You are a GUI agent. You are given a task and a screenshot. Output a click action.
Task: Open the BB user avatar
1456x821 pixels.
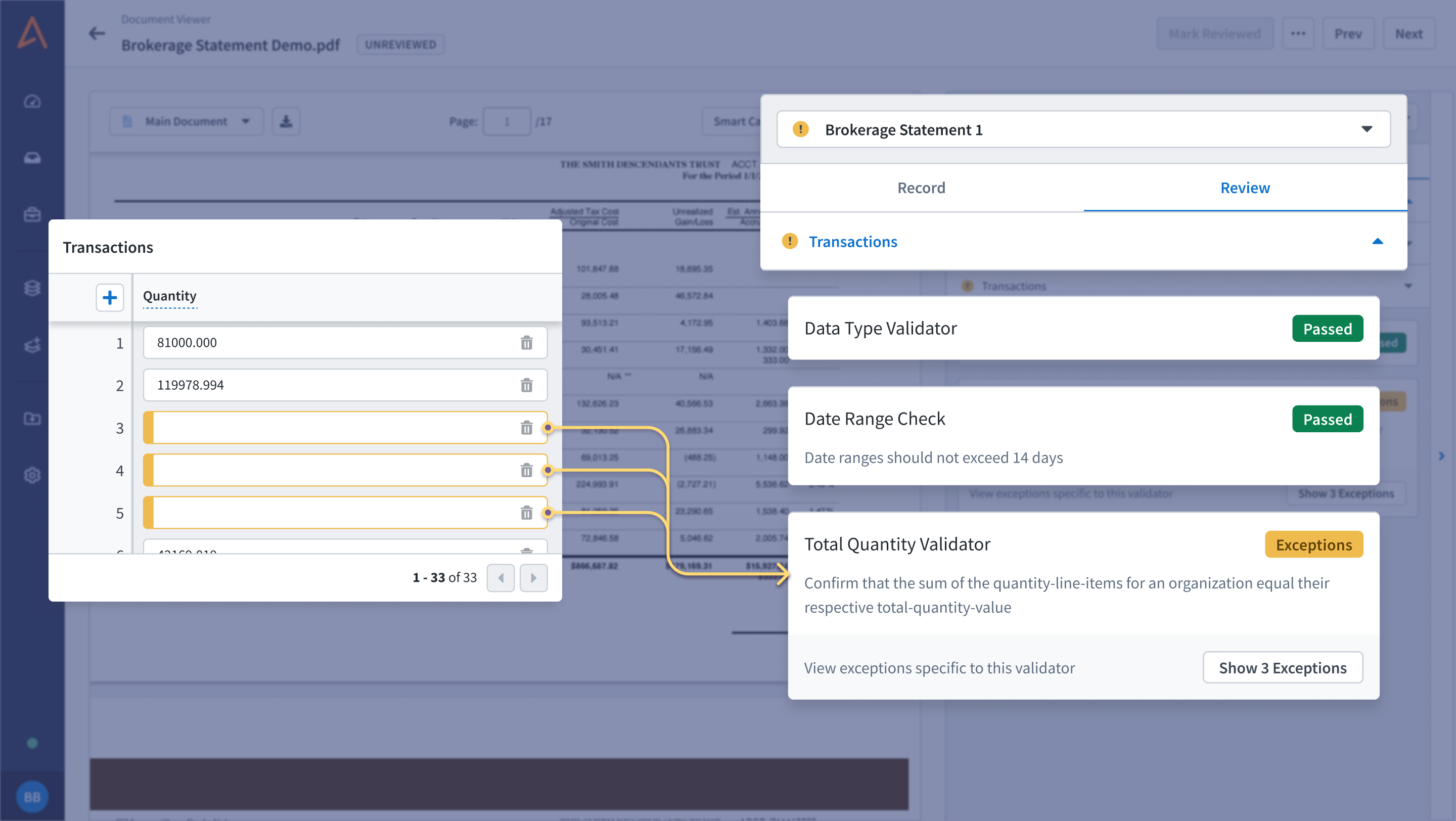tap(32, 797)
